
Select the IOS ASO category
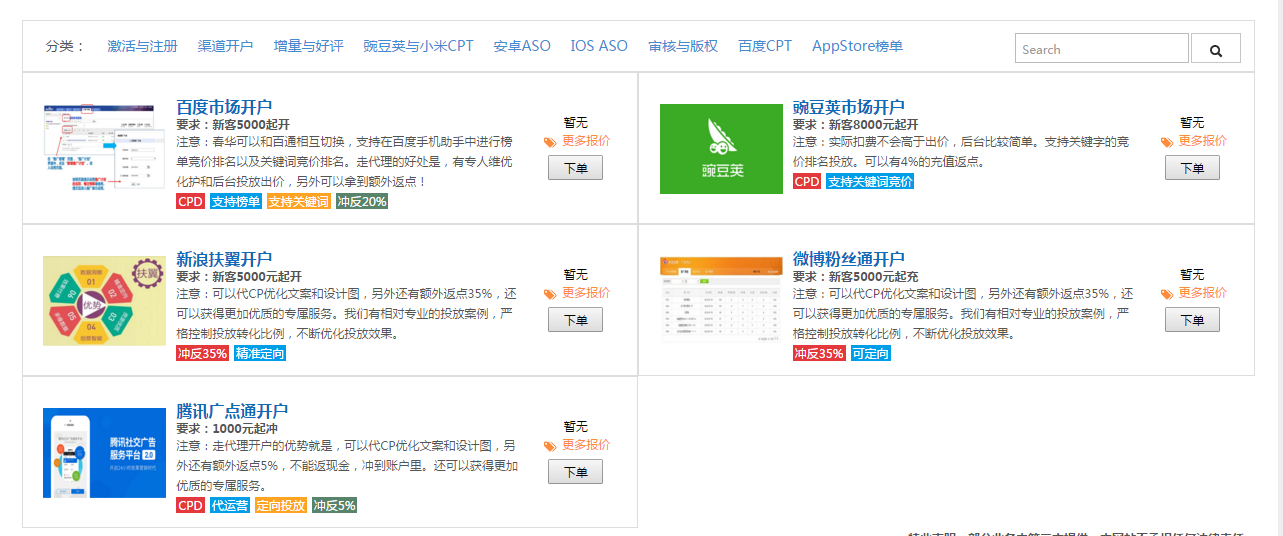[599, 46]
